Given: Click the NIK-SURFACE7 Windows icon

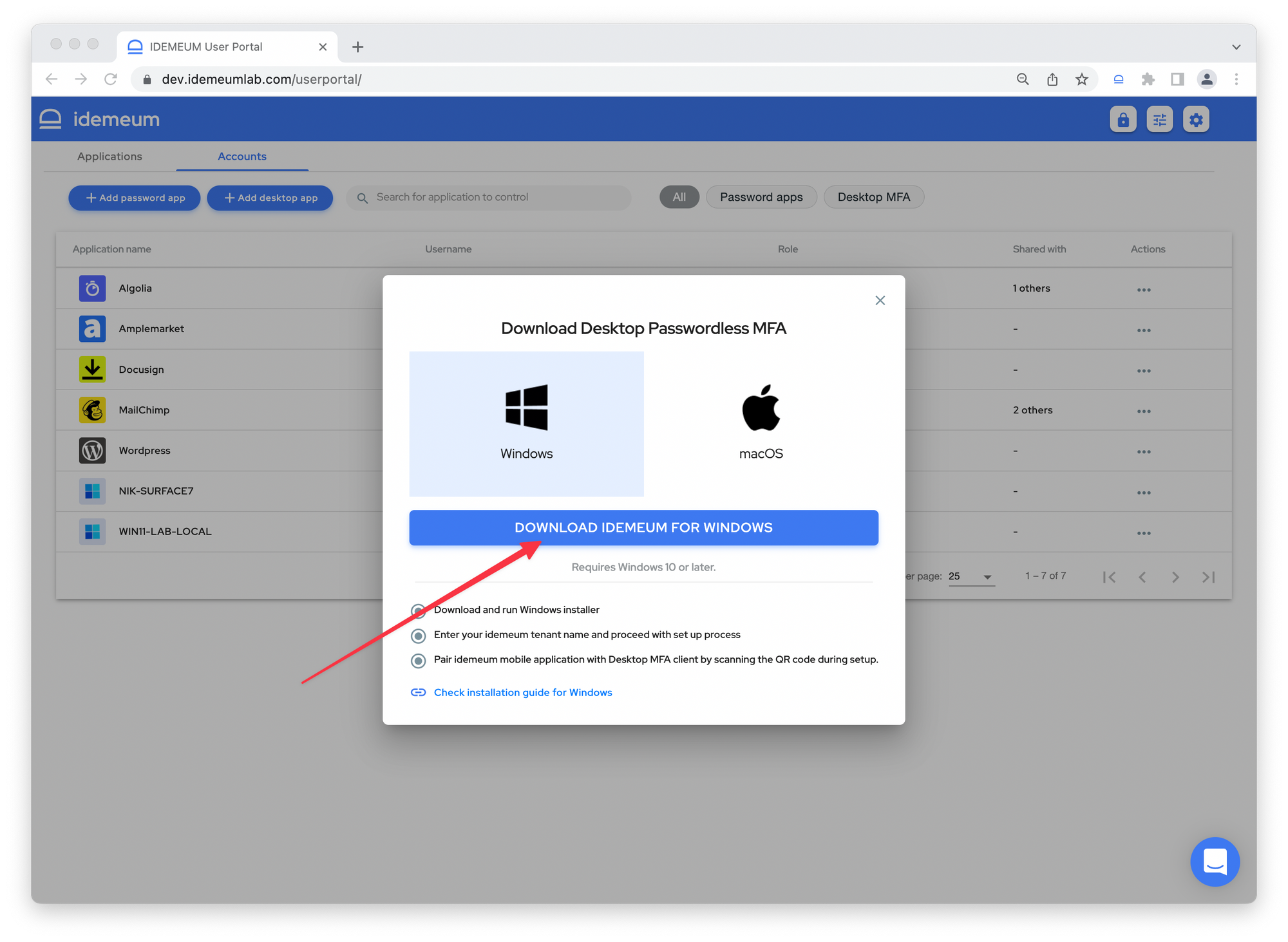Looking at the screenshot, I should [x=92, y=491].
